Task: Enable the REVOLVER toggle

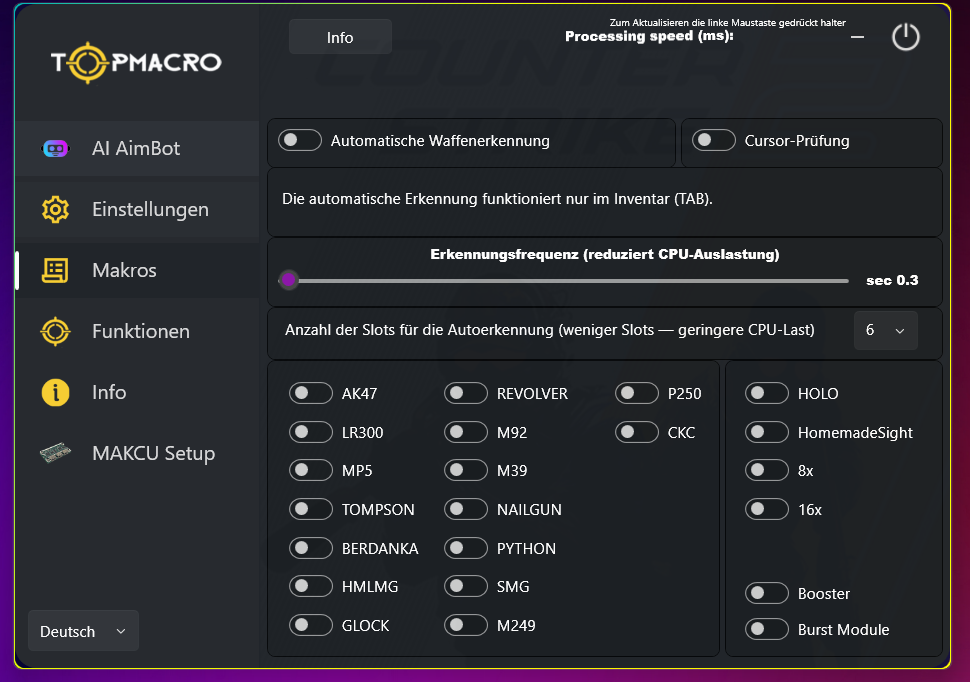Action: click(466, 393)
